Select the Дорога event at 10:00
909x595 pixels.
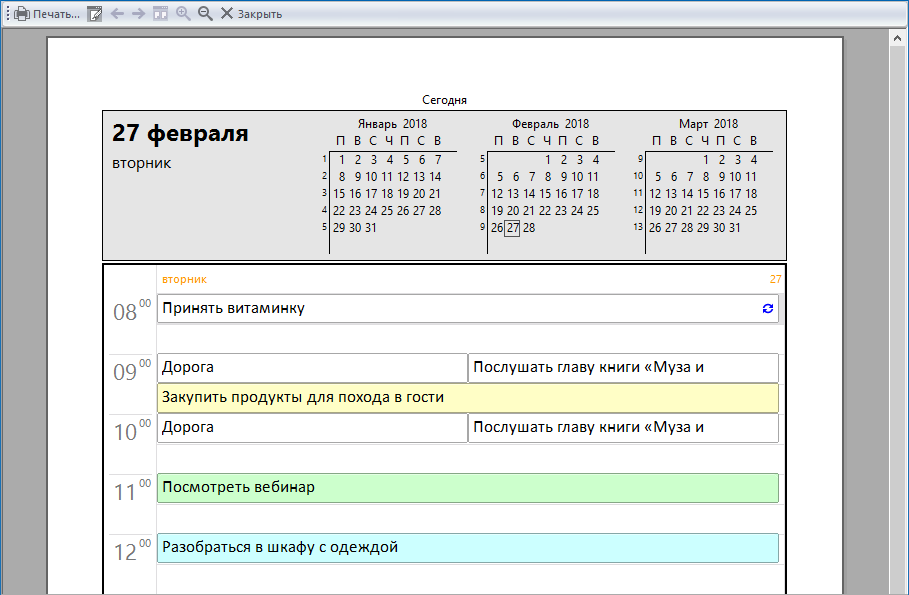pyautogui.click(x=312, y=428)
